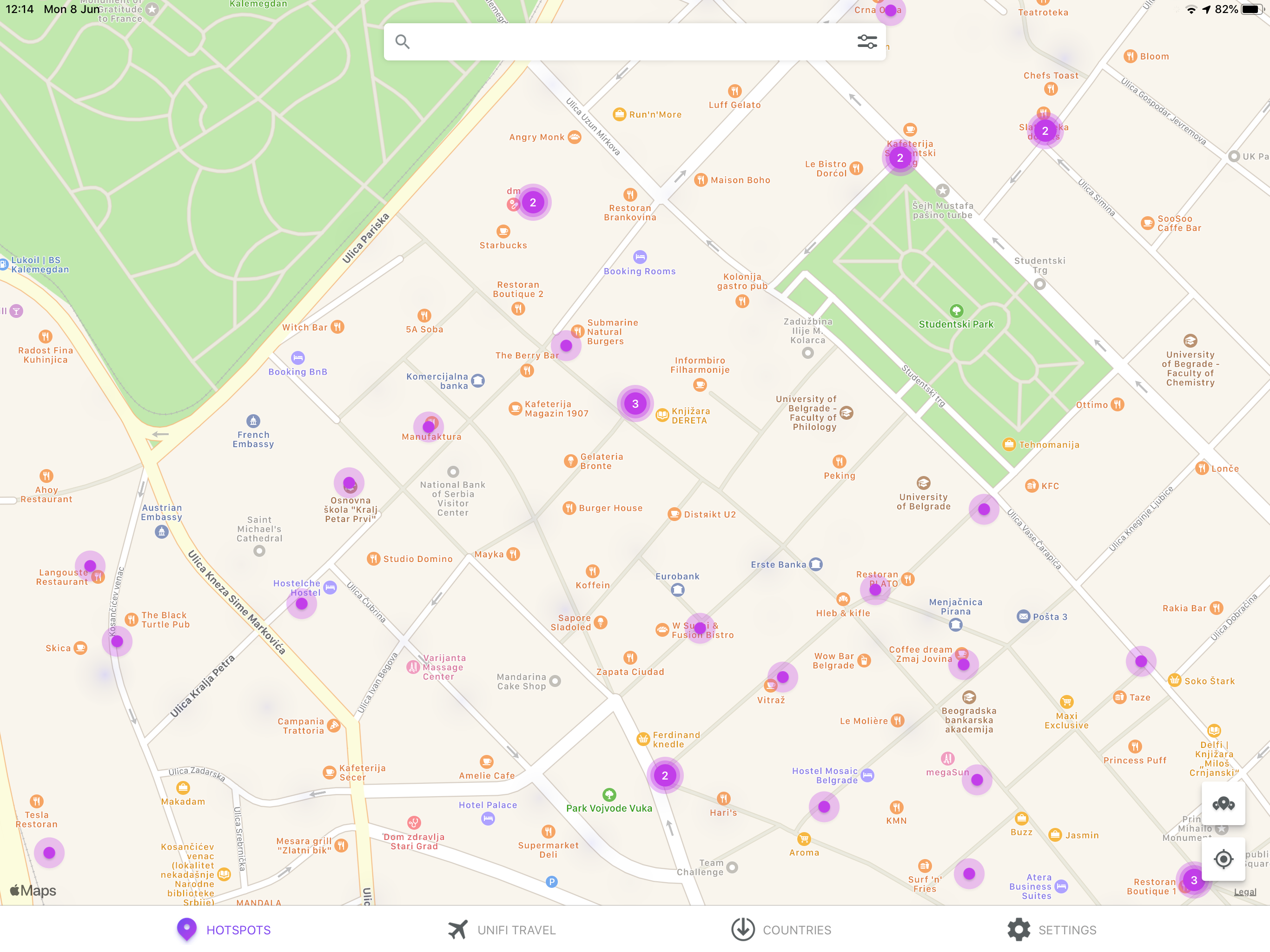Check the battery status icon
Viewport: 1270px width, 952px height.
[1251, 9]
